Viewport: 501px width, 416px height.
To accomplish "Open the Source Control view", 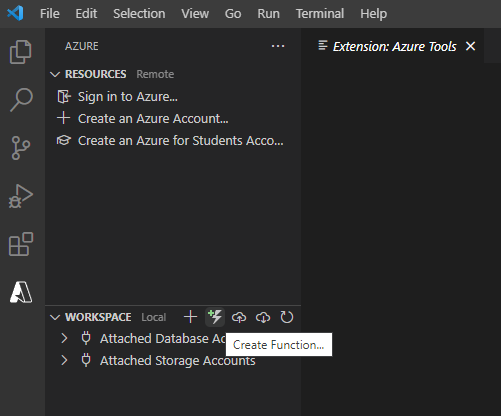I will coord(21,148).
